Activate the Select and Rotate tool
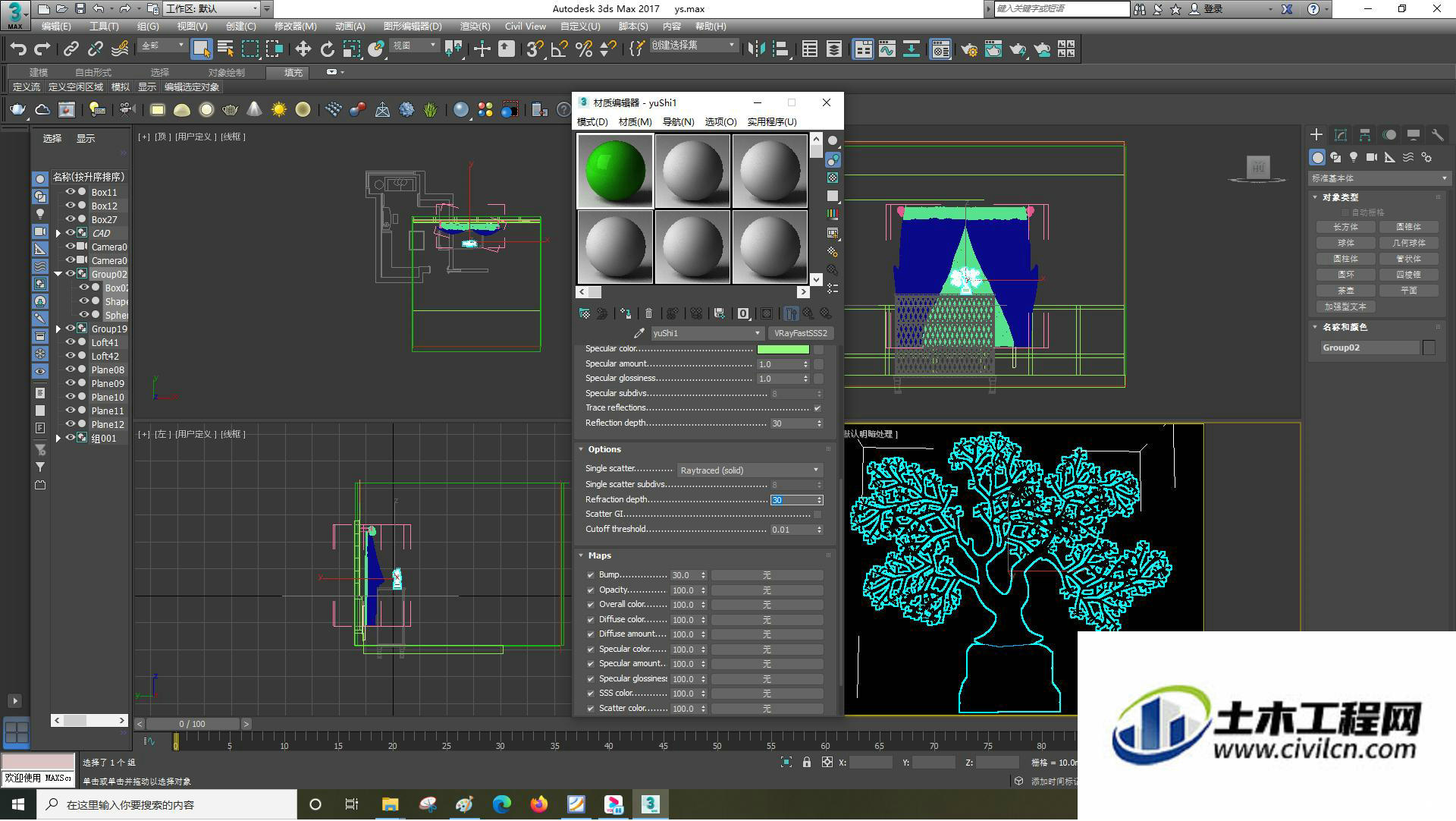Screen dimensions: 1456x821 click(327, 49)
